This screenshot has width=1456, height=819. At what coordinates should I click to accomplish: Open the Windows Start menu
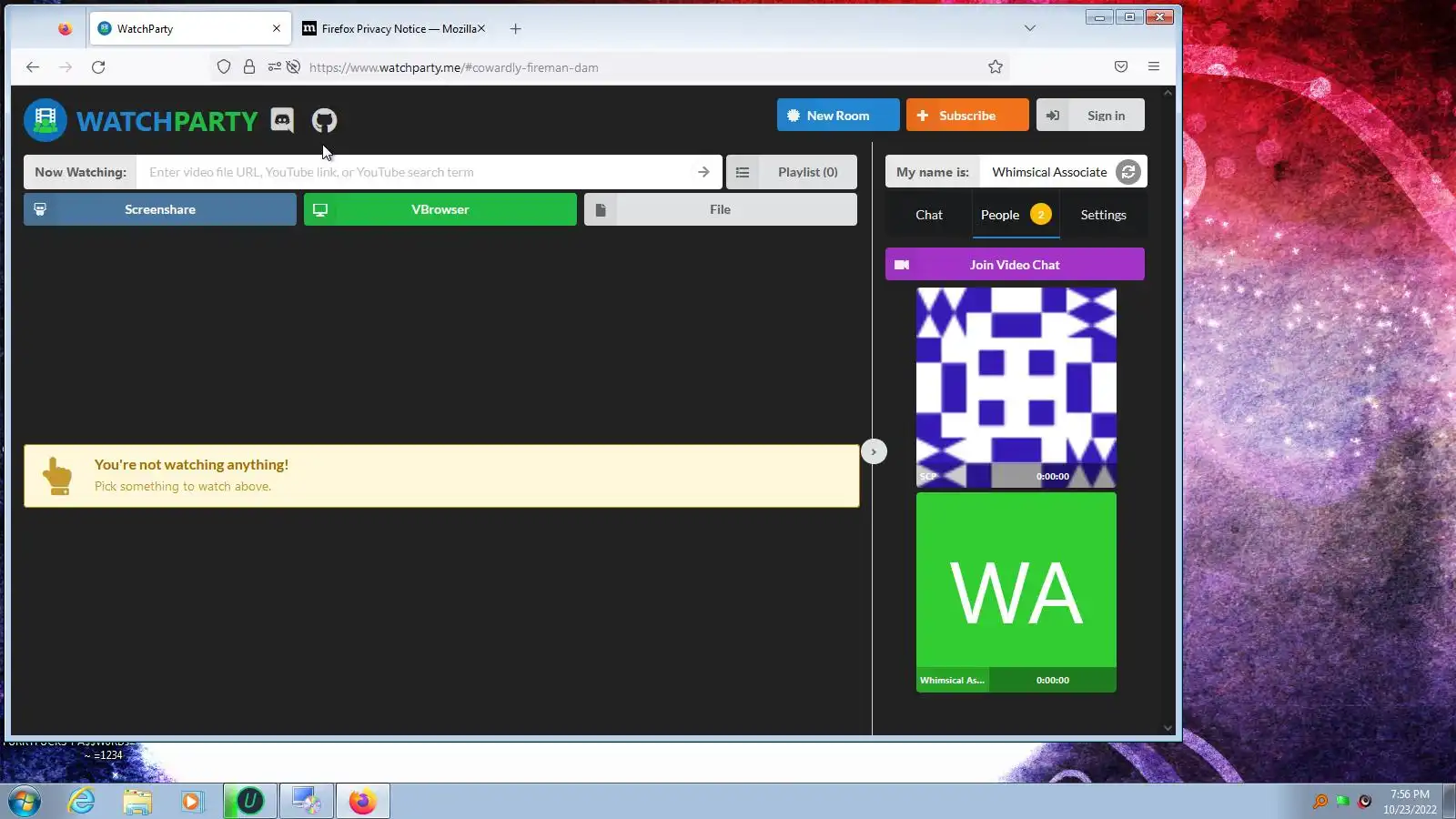25,802
